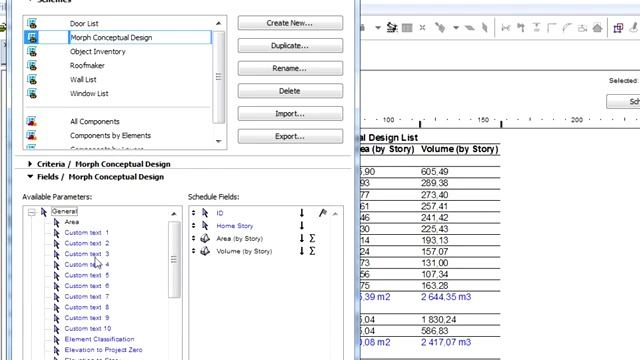Image resolution: width=640 pixels, height=360 pixels.
Task: Click the Rename... button
Action: click(290, 68)
